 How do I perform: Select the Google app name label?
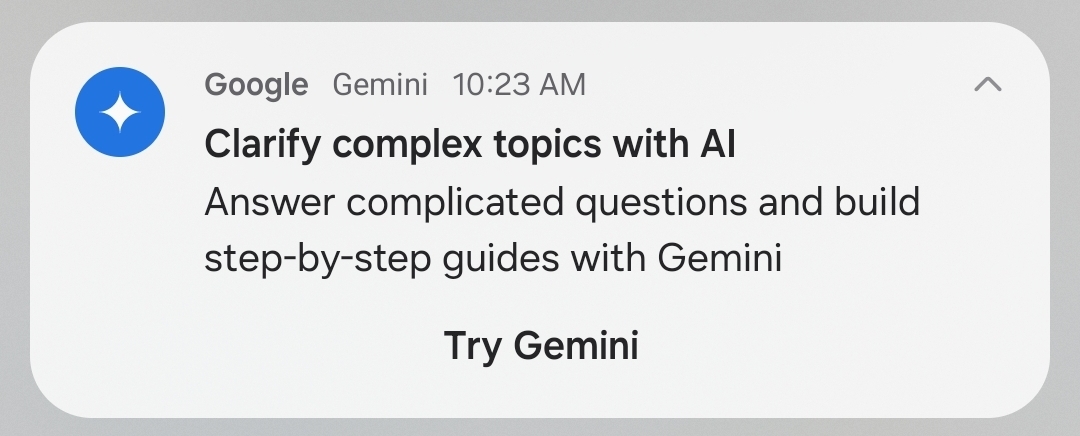256,85
